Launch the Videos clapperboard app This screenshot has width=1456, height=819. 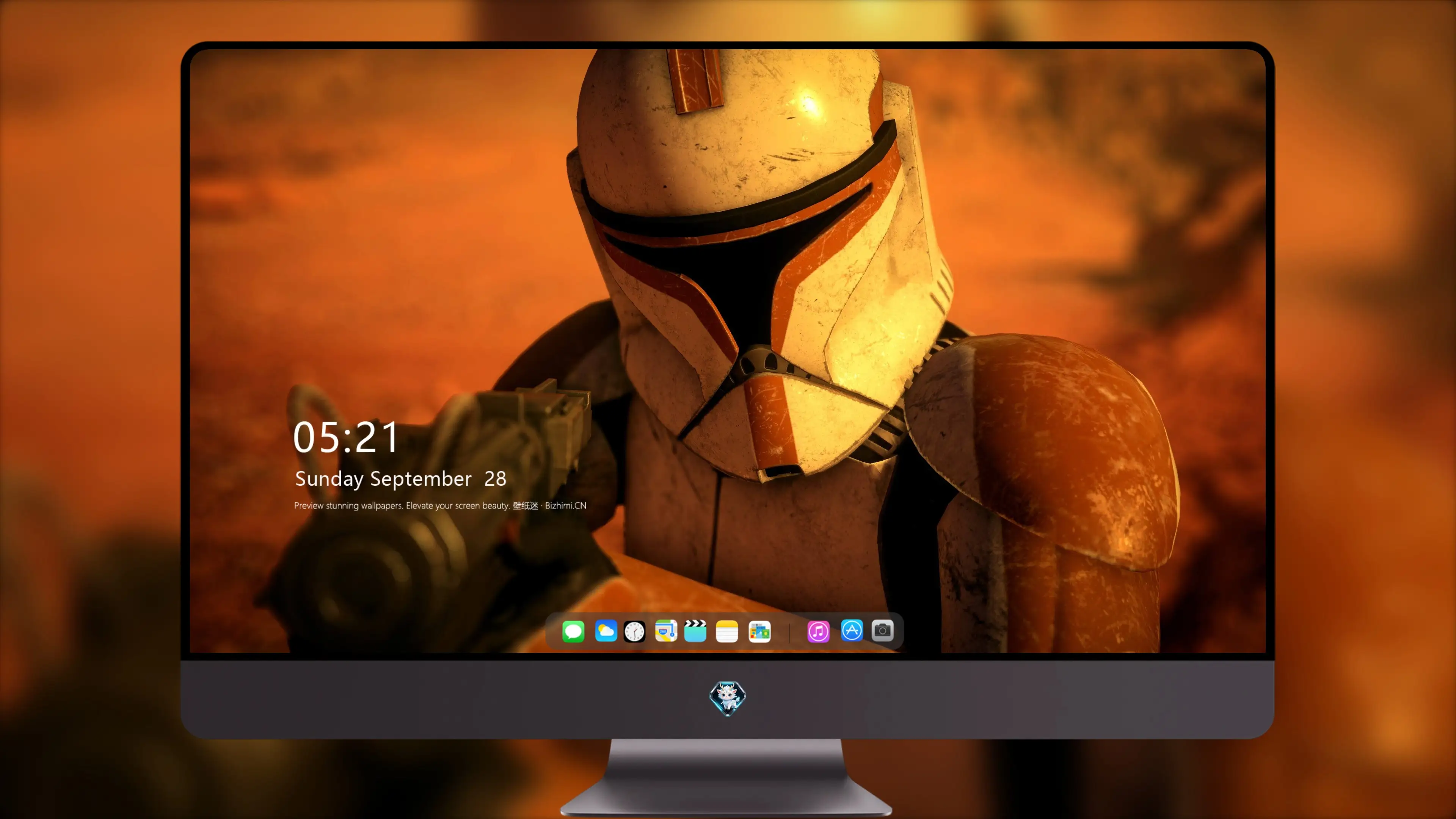point(695,631)
